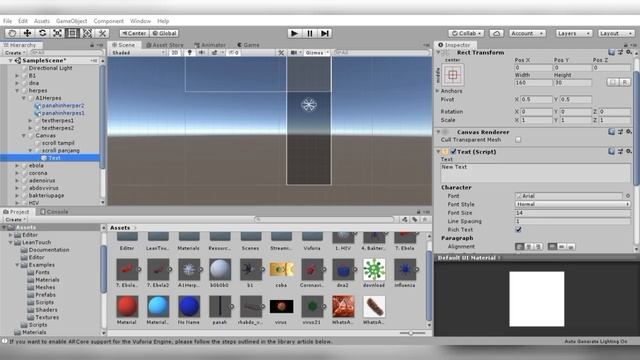The height and width of the screenshot is (360, 640).
Task: Select scroll panjang in Hierarchy
Action: point(61,151)
